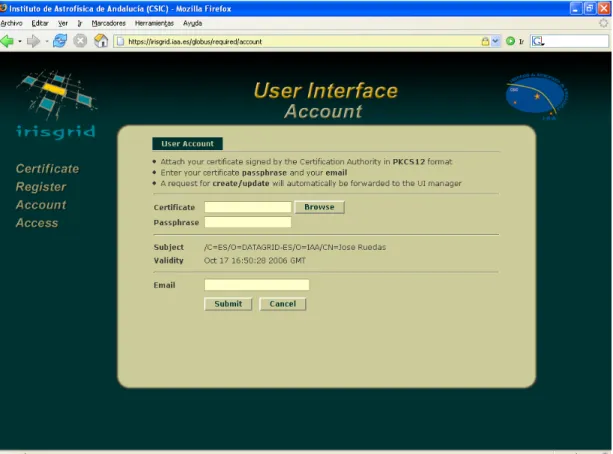Open the Account sidebar link
This screenshot has width=613, height=454.
pos(41,205)
